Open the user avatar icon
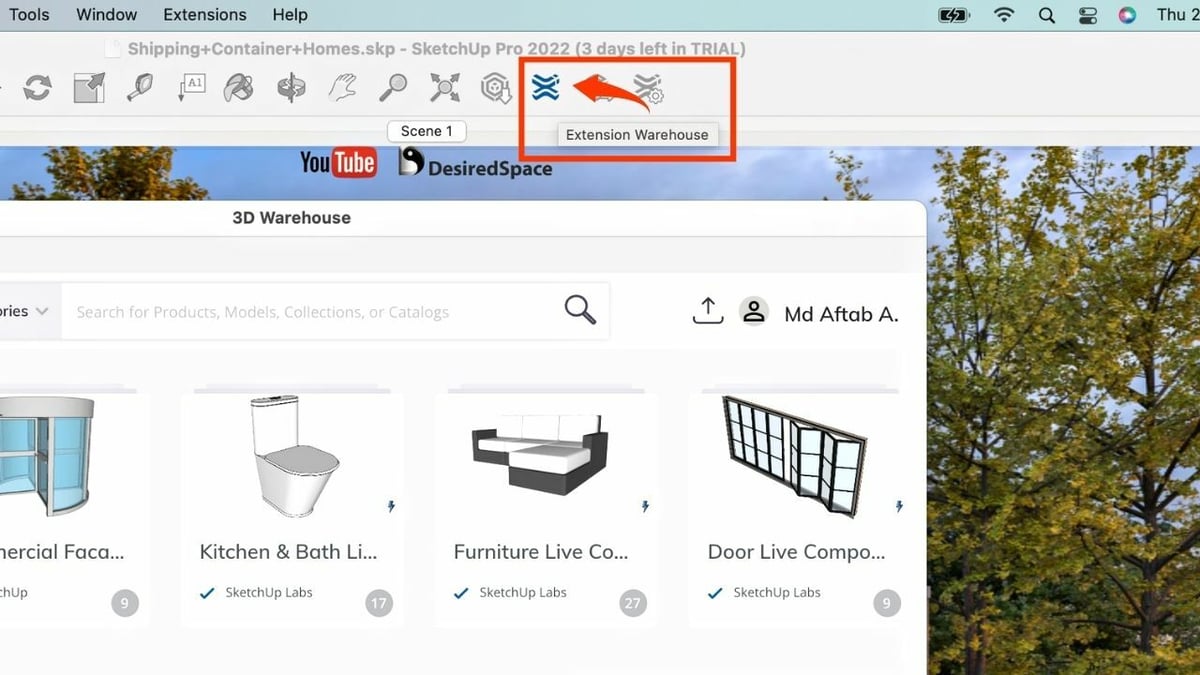The height and width of the screenshot is (675, 1200). click(x=754, y=311)
